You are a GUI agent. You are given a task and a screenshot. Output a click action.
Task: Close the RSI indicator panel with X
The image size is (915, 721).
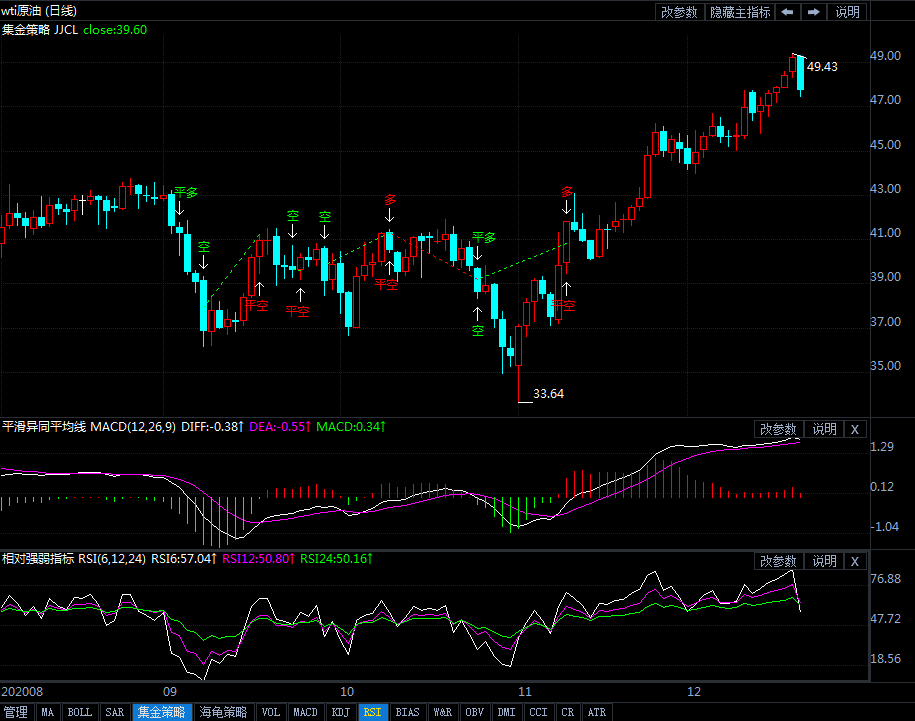854,561
